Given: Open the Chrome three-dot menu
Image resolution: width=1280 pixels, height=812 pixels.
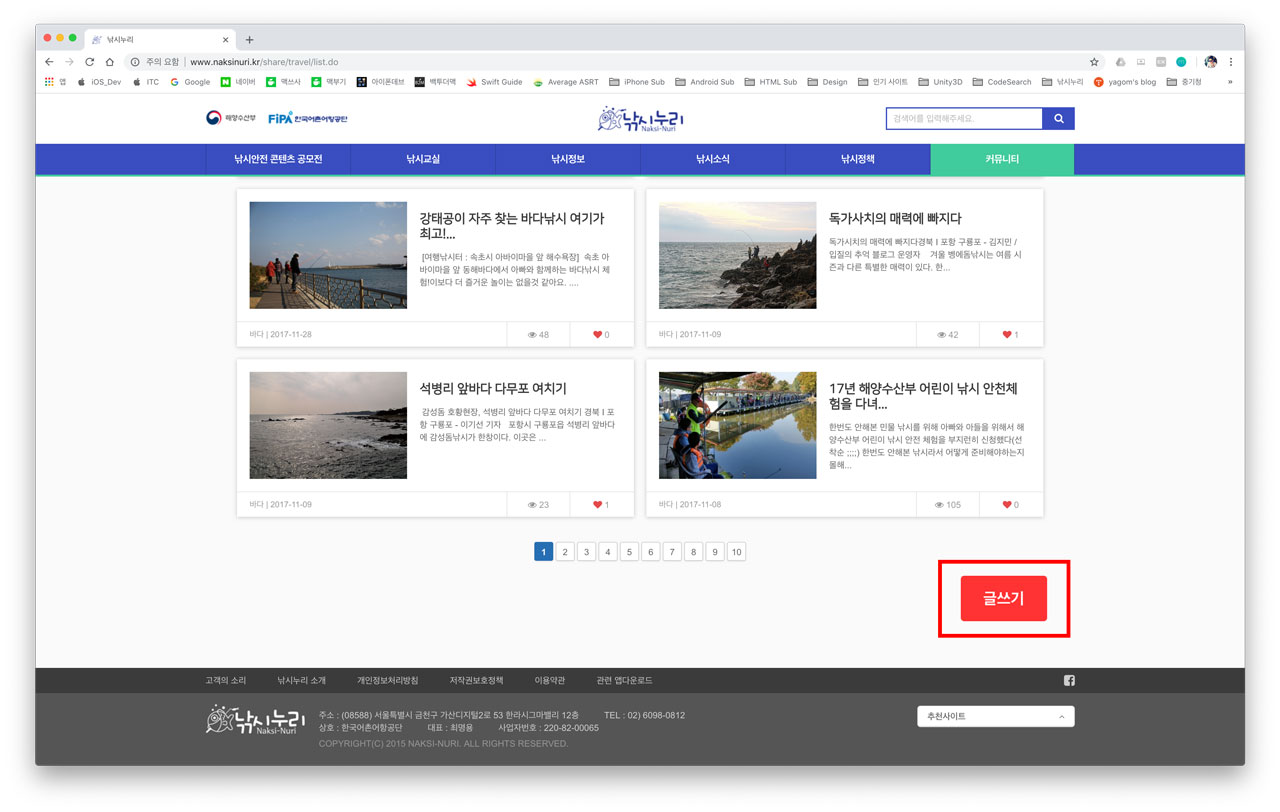Looking at the screenshot, I should [1232, 60].
